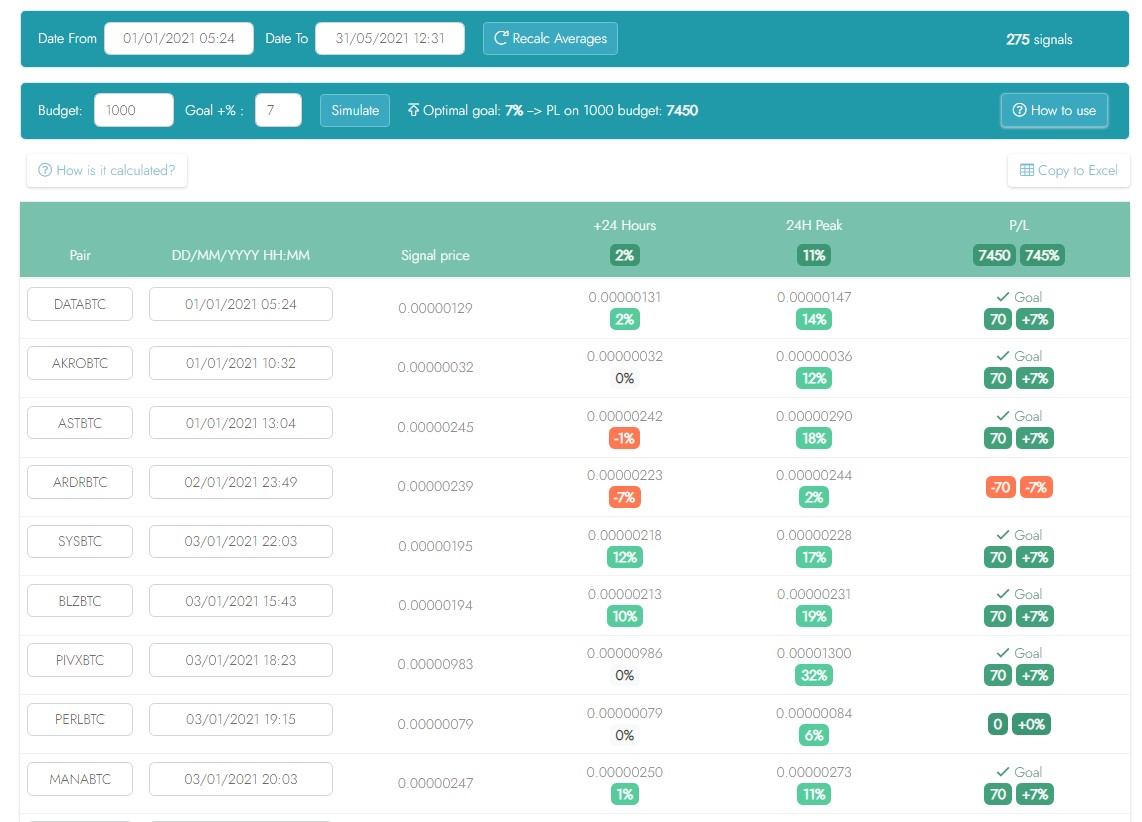
Task: Click the 11% badge under 24H Peak header
Action: (814, 256)
